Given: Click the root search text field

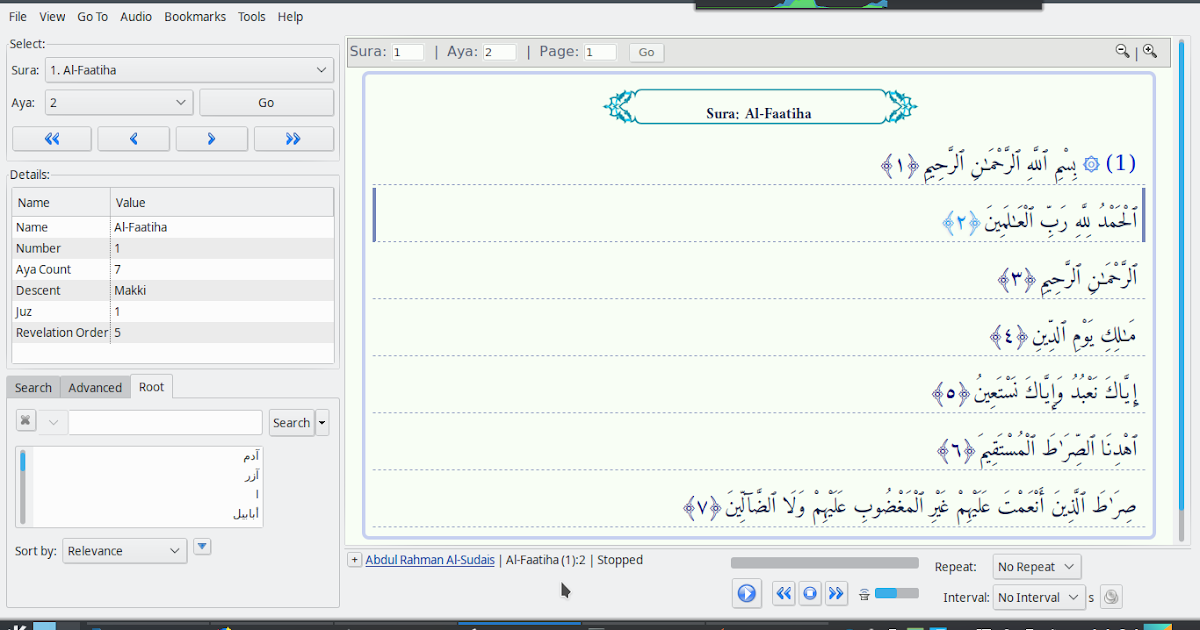Looking at the screenshot, I should [165, 422].
